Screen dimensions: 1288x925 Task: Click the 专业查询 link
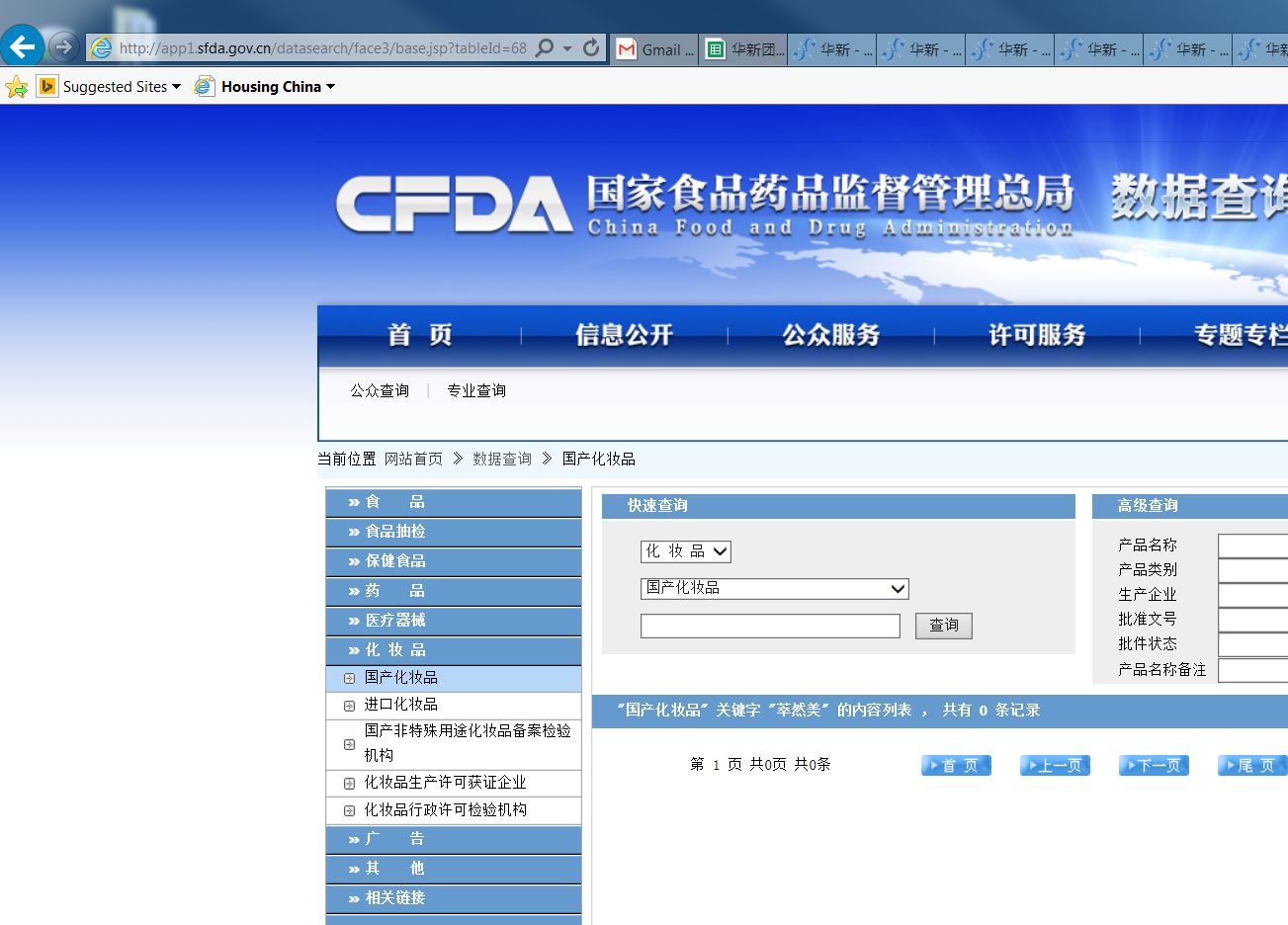(476, 391)
